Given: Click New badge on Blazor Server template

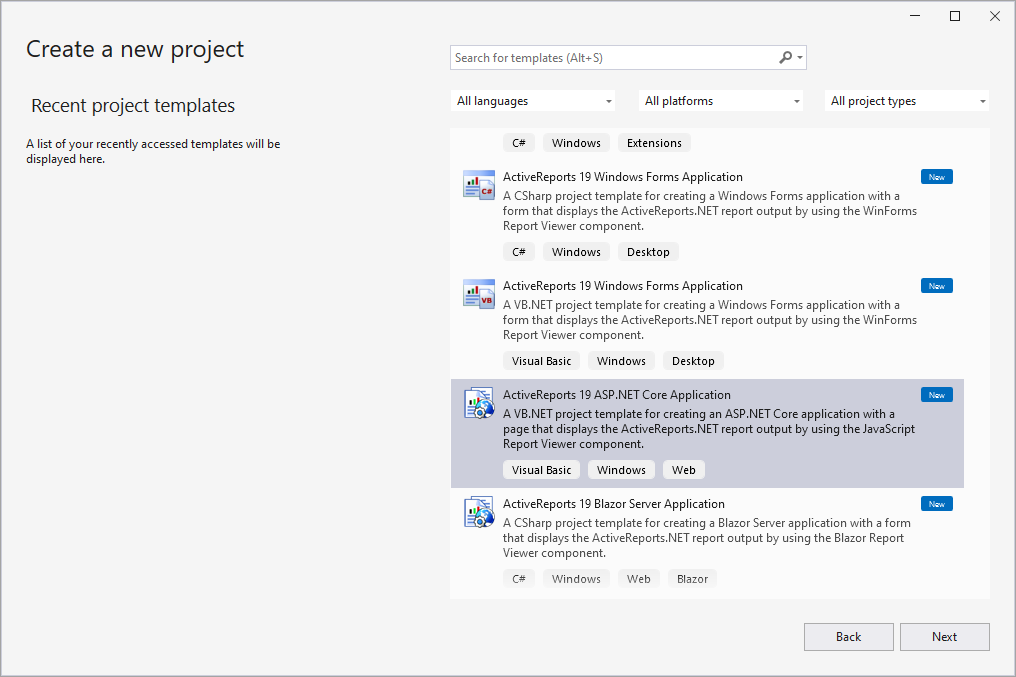Looking at the screenshot, I should pos(936,504).
